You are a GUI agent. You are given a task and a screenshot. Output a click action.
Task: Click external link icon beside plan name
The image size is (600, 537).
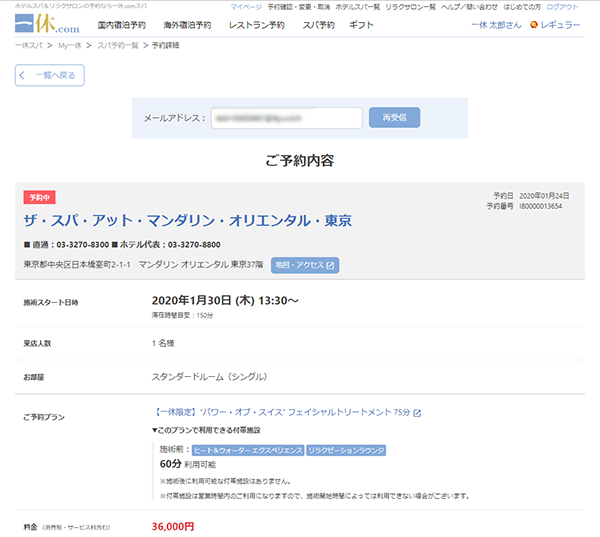(417, 413)
